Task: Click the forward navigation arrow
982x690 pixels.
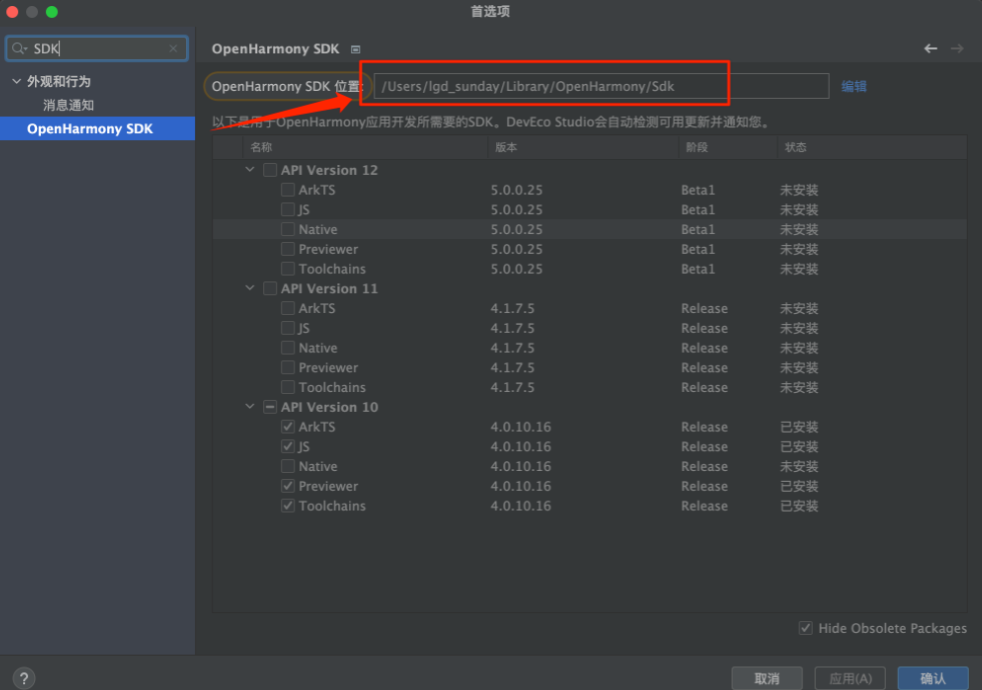Action: click(x=957, y=49)
